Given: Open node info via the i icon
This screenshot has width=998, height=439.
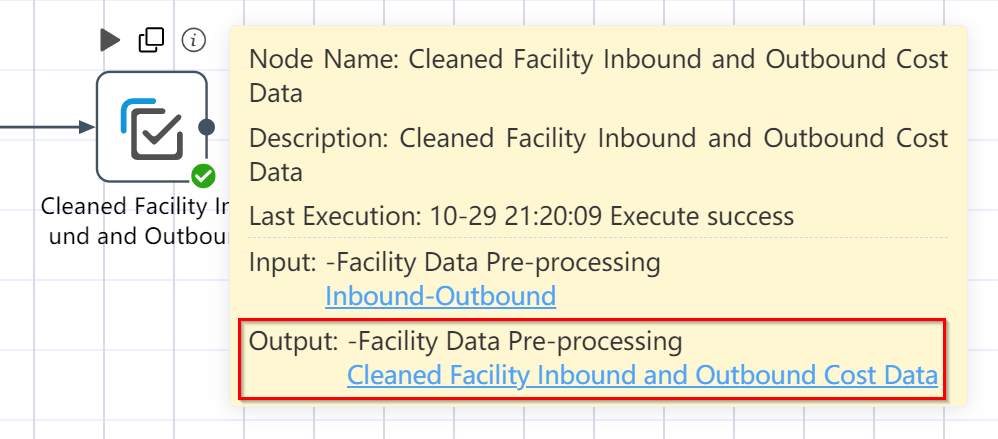Looking at the screenshot, I should coord(194,40).
